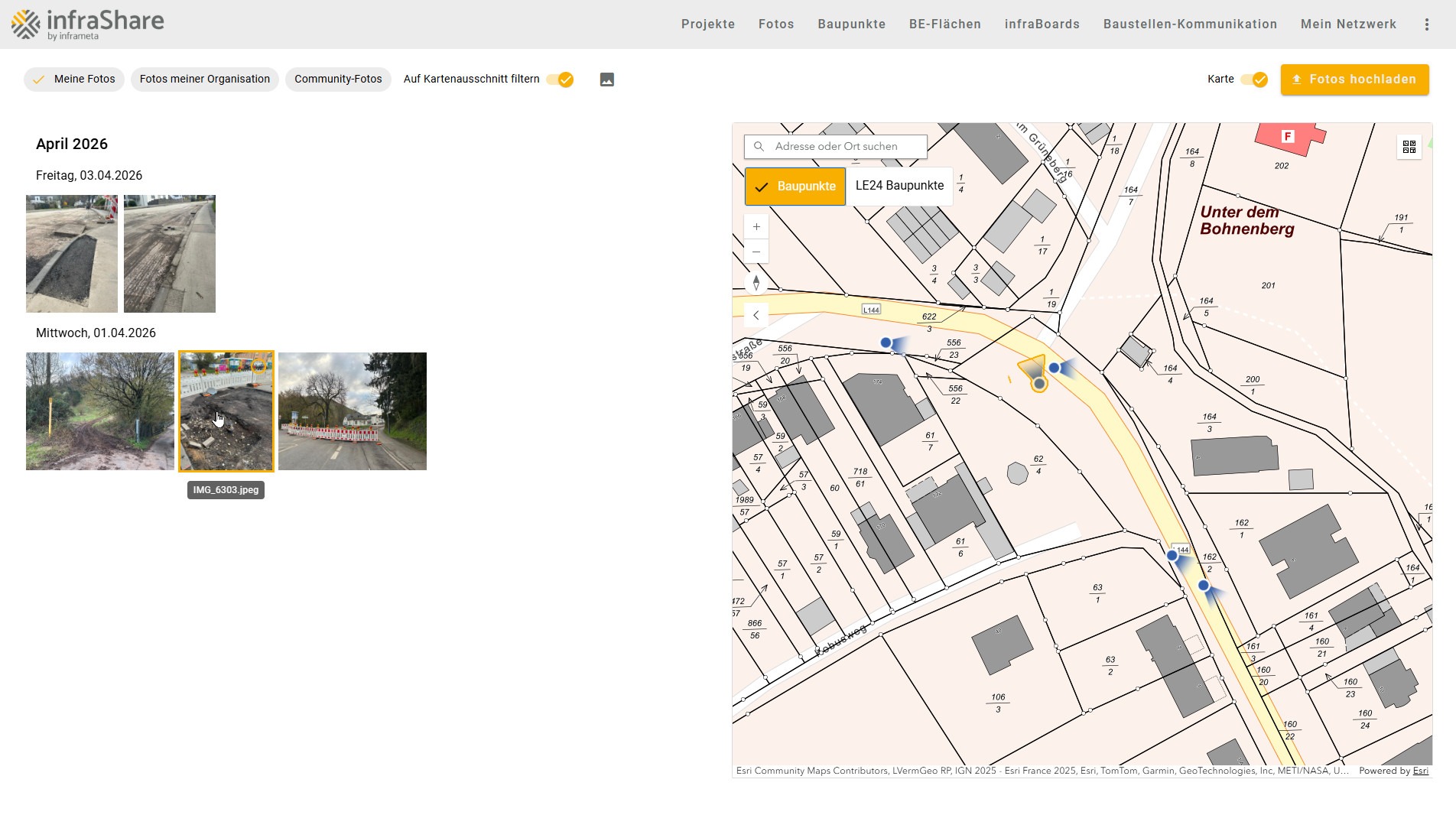Screen dimensions: 1456x815
Task: Zoom in on the map with plus
Action: pos(756,227)
